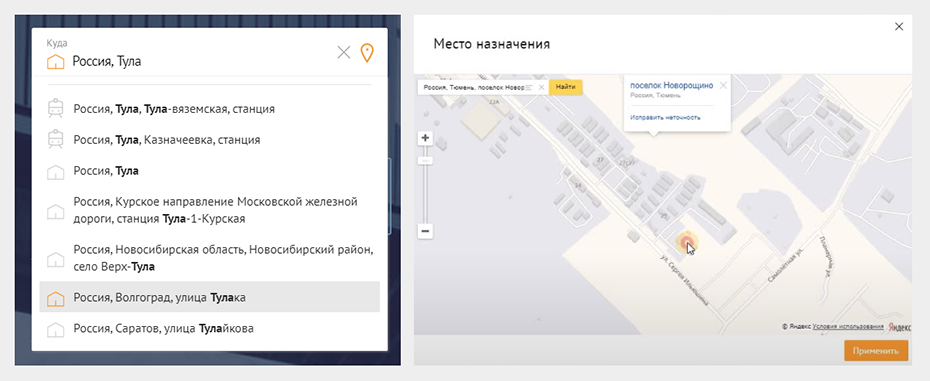
Task: Pick 'Россия, Саратов, улица Тулайкова' suggestion
Action: [209, 328]
